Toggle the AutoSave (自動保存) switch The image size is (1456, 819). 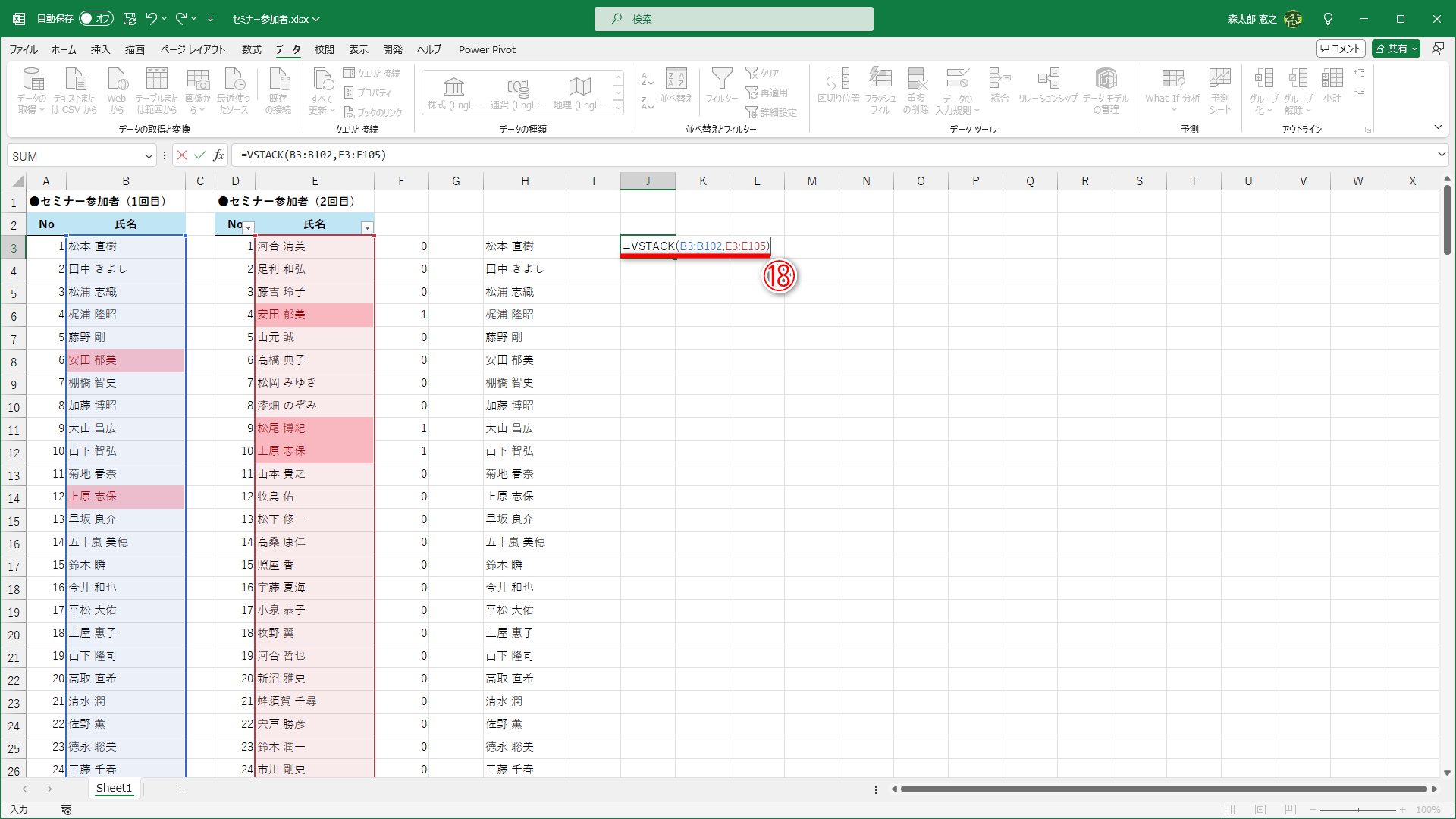(x=96, y=19)
